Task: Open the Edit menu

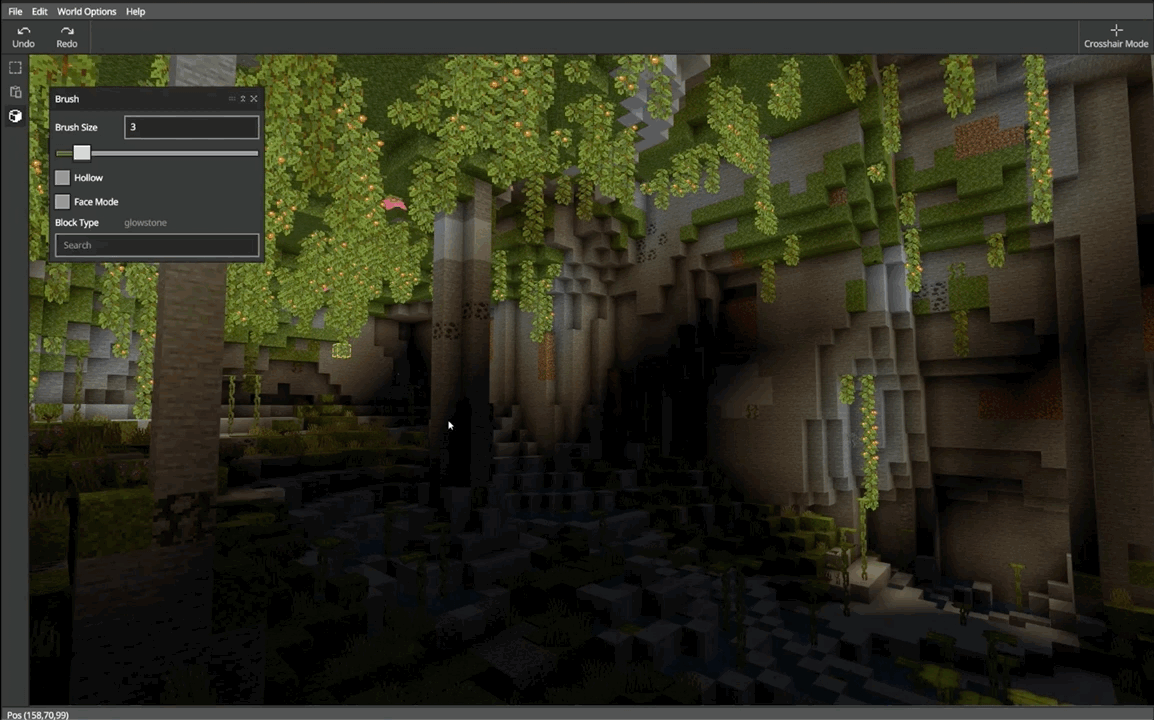Action: point(39,12)
